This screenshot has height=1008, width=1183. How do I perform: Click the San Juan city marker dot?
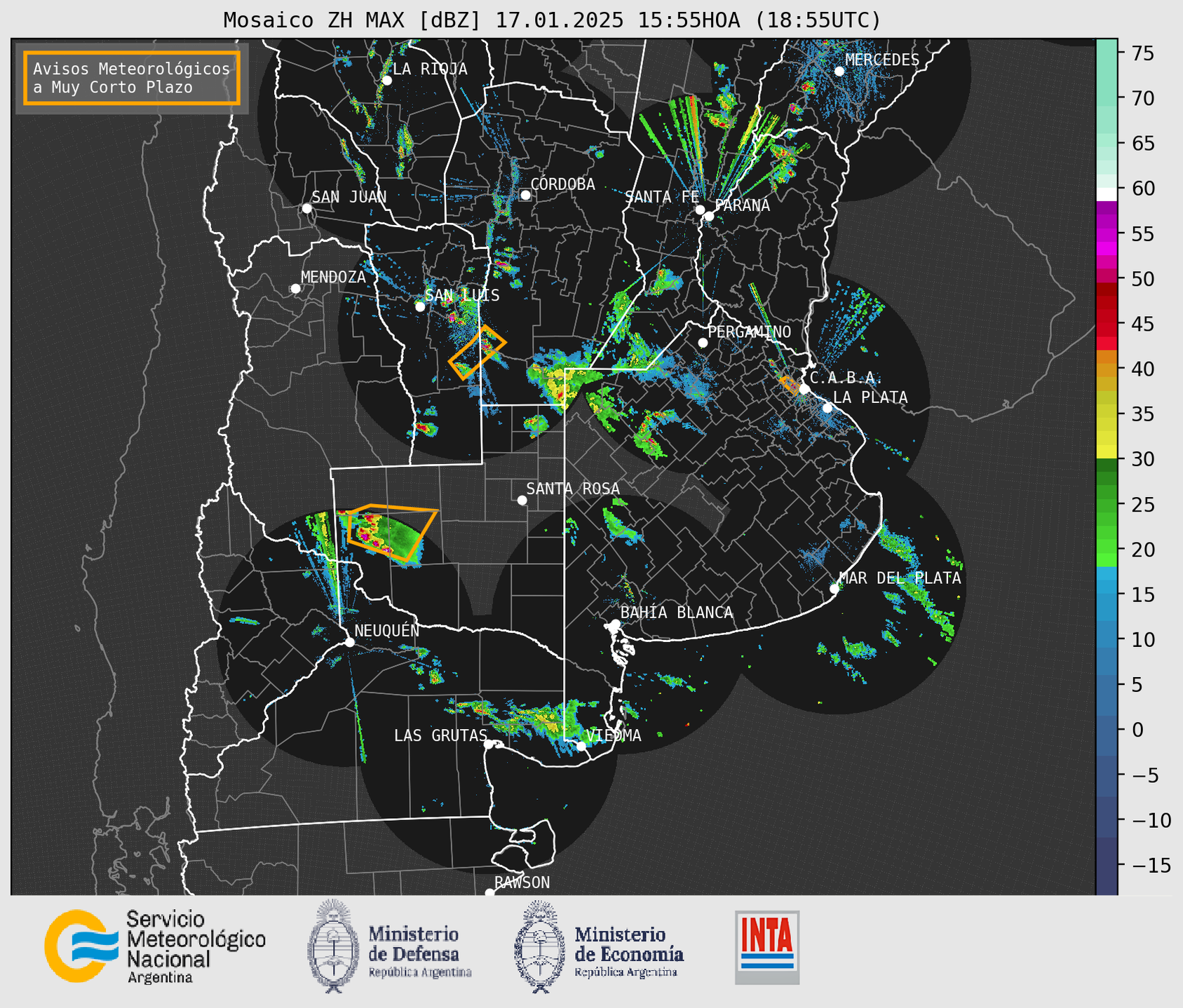(x=306, y=208)
